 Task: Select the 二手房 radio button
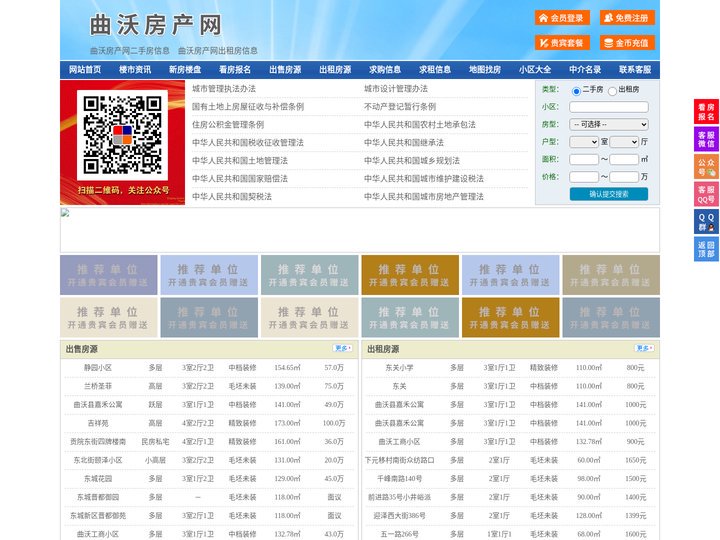576,91
